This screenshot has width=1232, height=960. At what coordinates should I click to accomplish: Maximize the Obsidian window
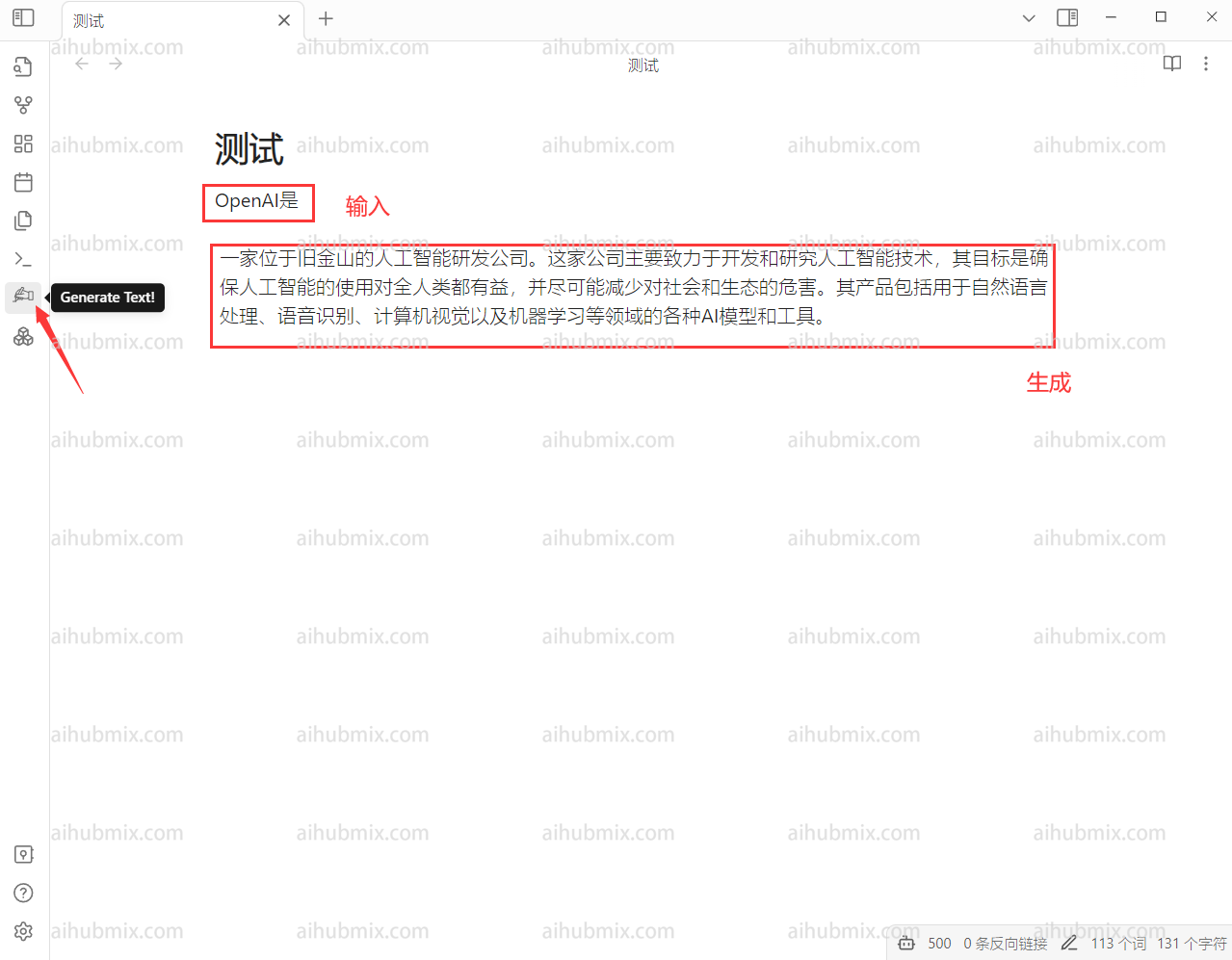coord(1161,17)
